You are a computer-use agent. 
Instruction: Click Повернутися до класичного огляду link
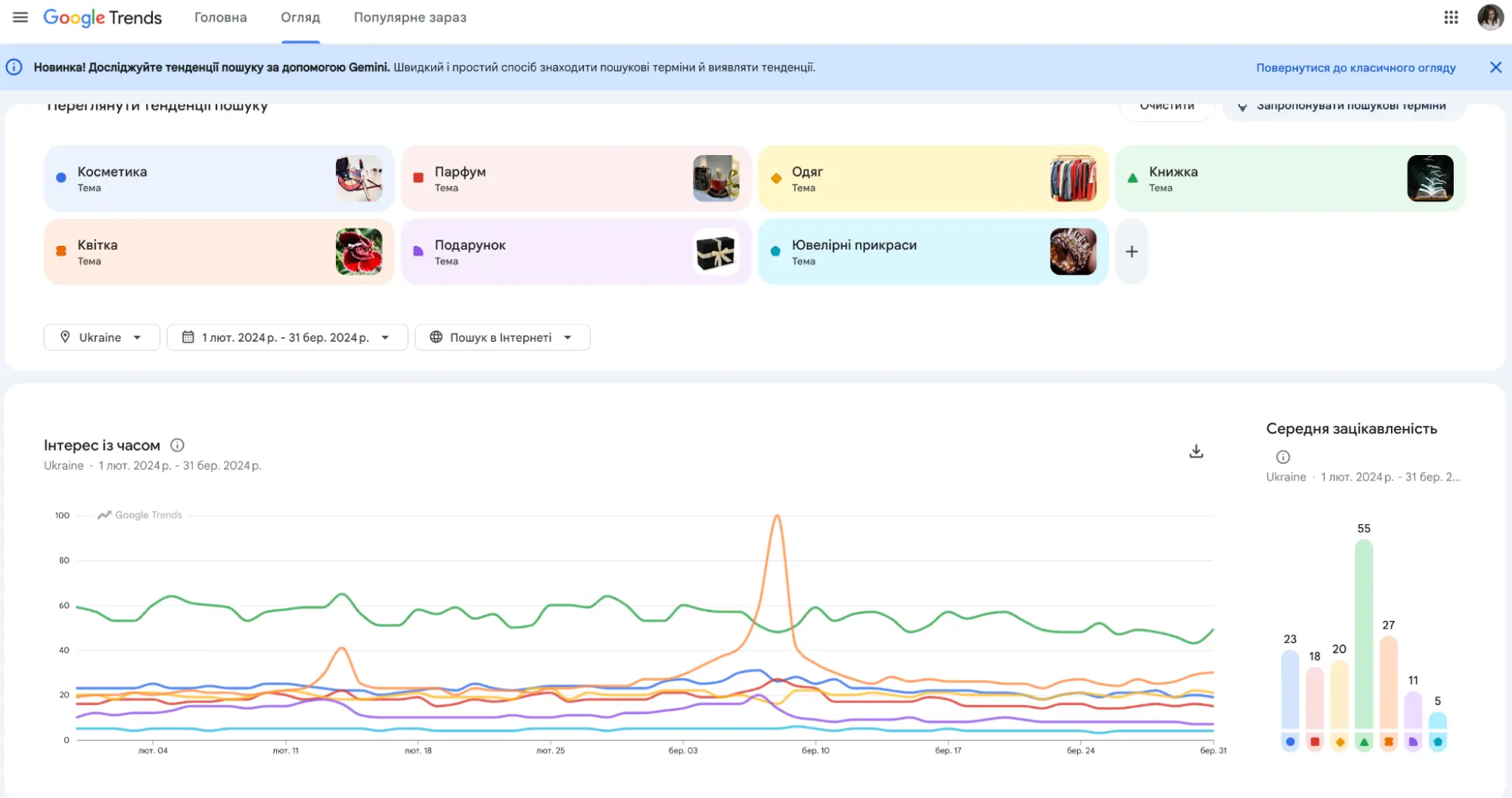tap(1355, 67)
